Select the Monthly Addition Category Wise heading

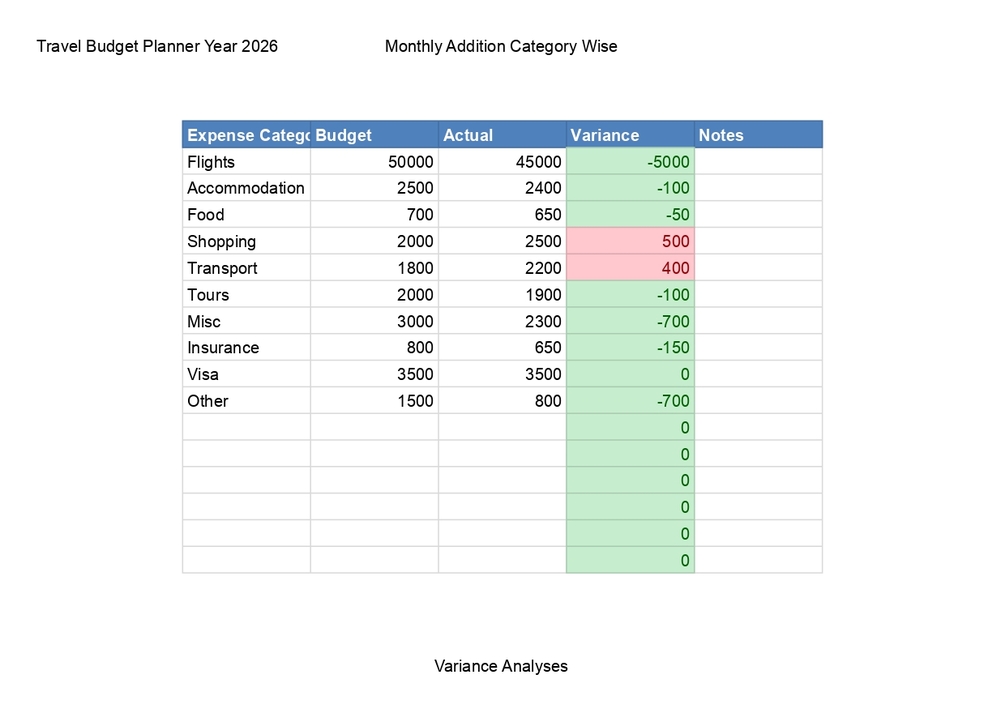(x=501, y=46)
